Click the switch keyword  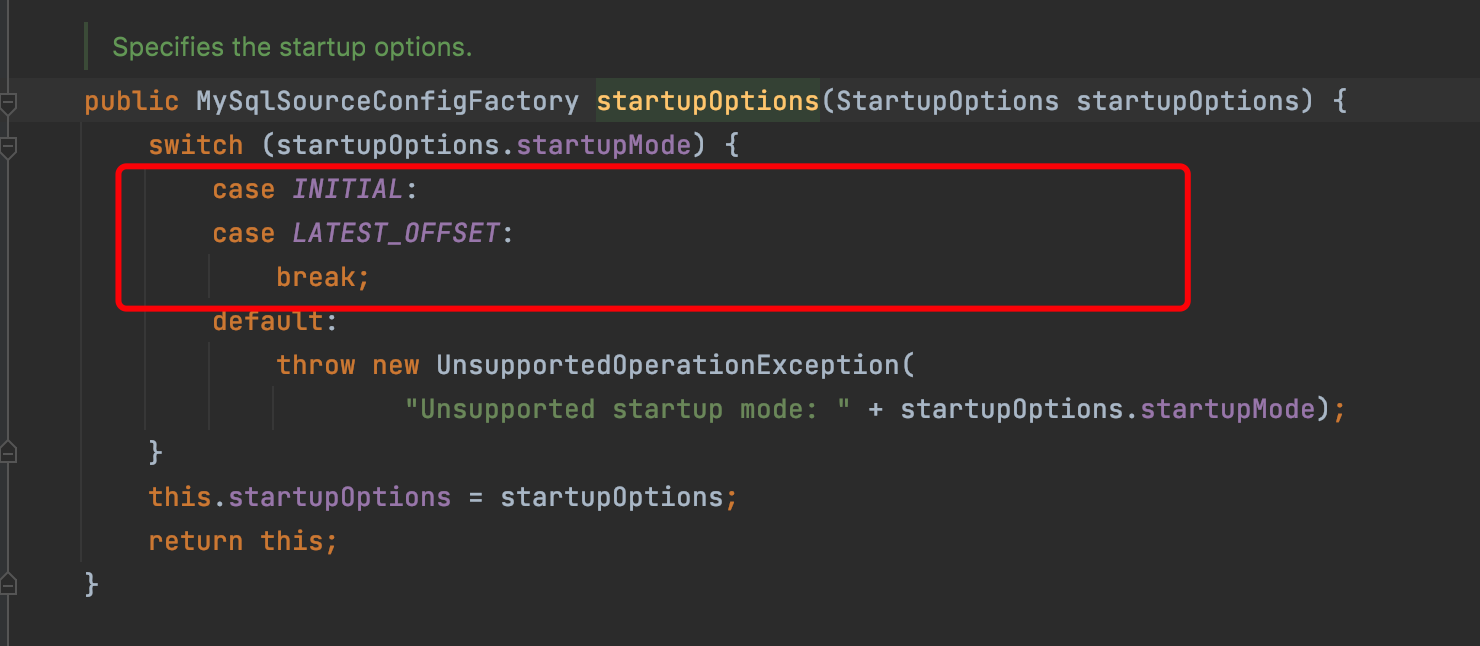195,145
